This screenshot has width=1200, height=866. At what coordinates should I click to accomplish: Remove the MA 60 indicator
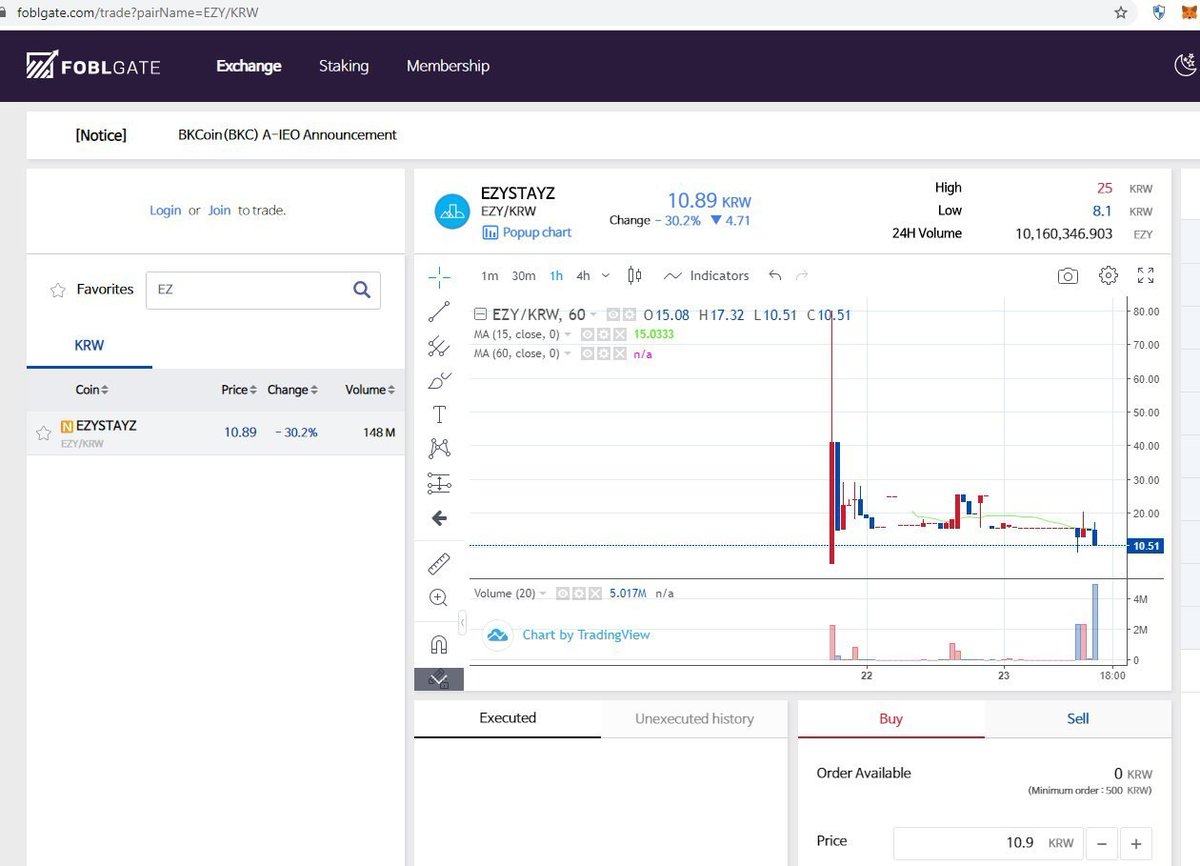[x=619, y=354]
